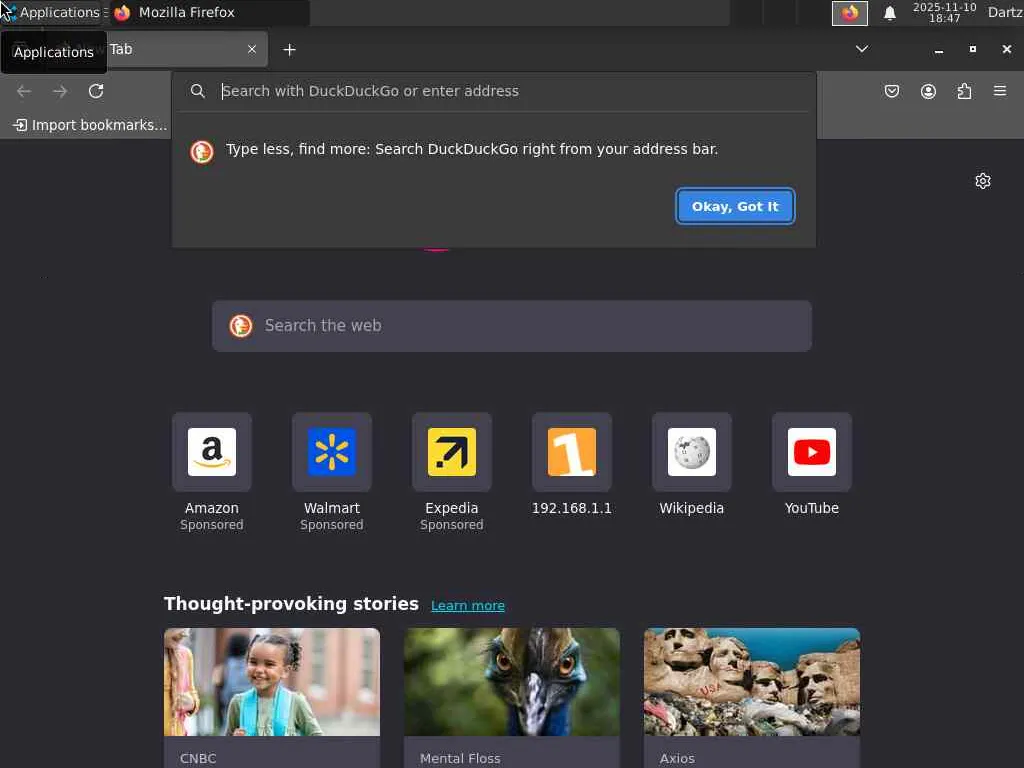Click the Firefox icon in system tray

850,13
